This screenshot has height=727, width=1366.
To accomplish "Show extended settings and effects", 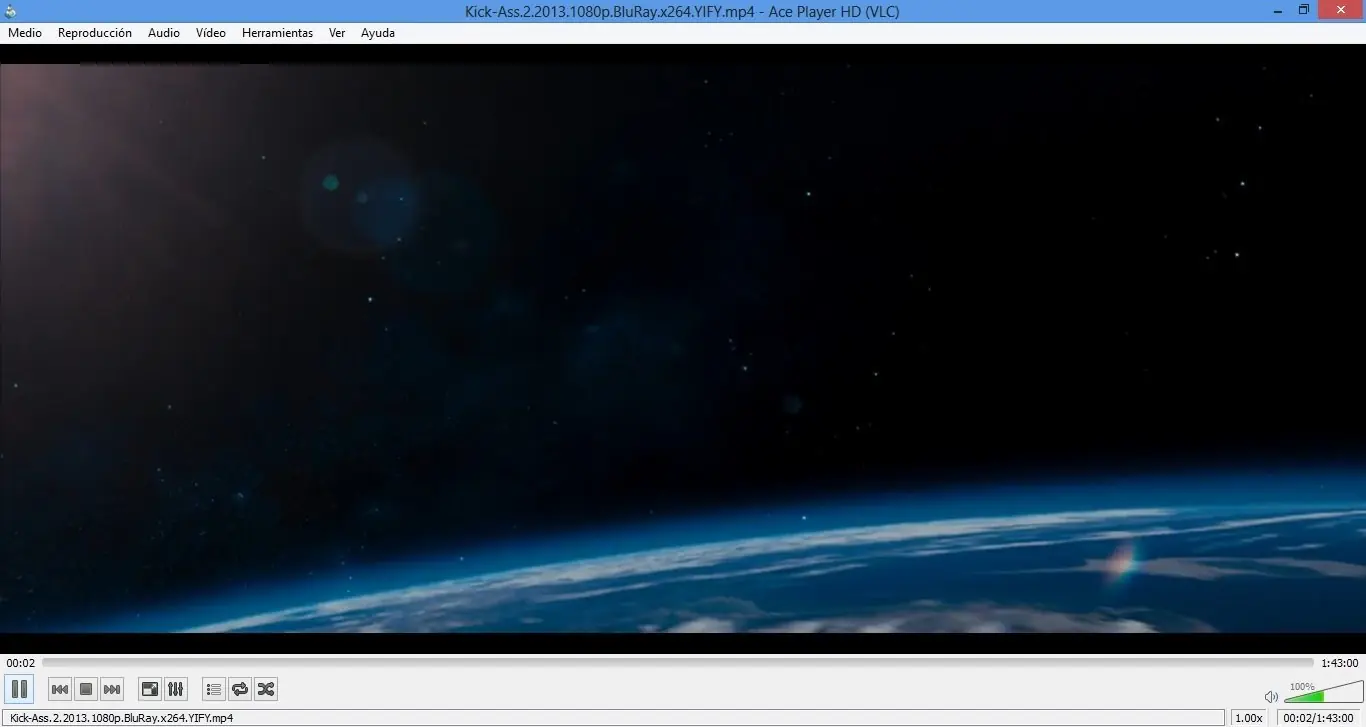I will pos(176,689).
